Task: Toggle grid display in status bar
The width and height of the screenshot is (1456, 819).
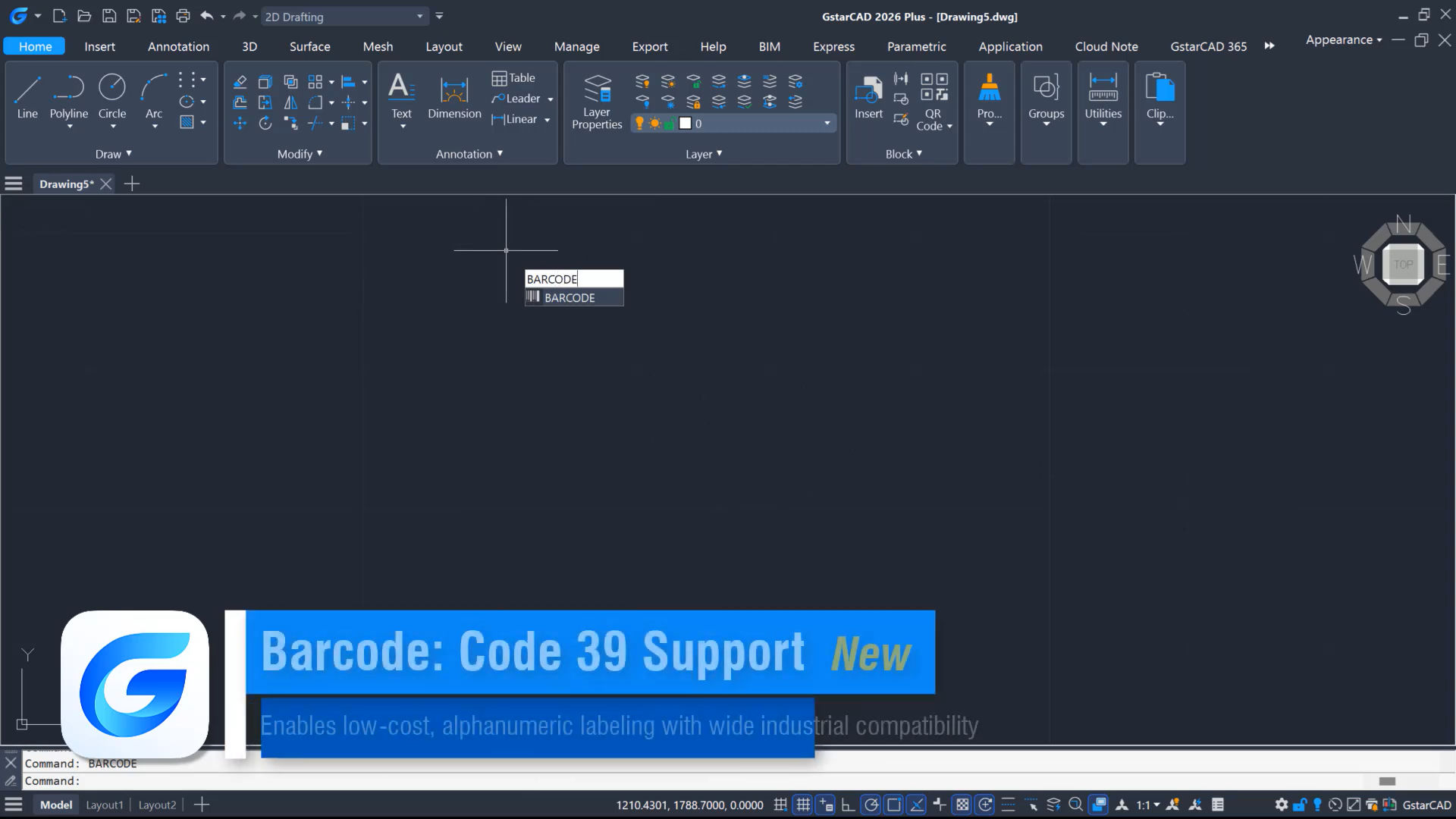Action: (x=803, y=805)
